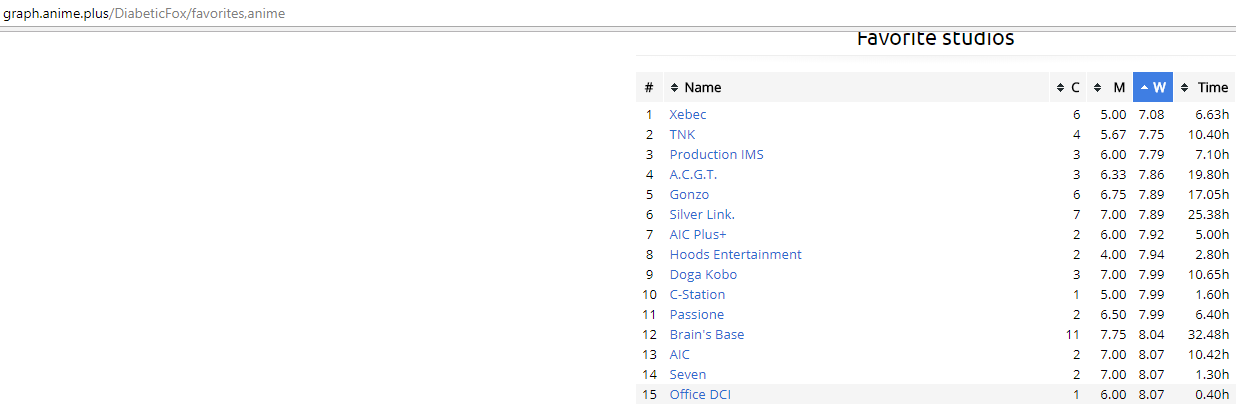Image resolution: width=1236 pixels, height=405 pixels.
Task: Open the Silver Link. studio link
Action: 702,215
